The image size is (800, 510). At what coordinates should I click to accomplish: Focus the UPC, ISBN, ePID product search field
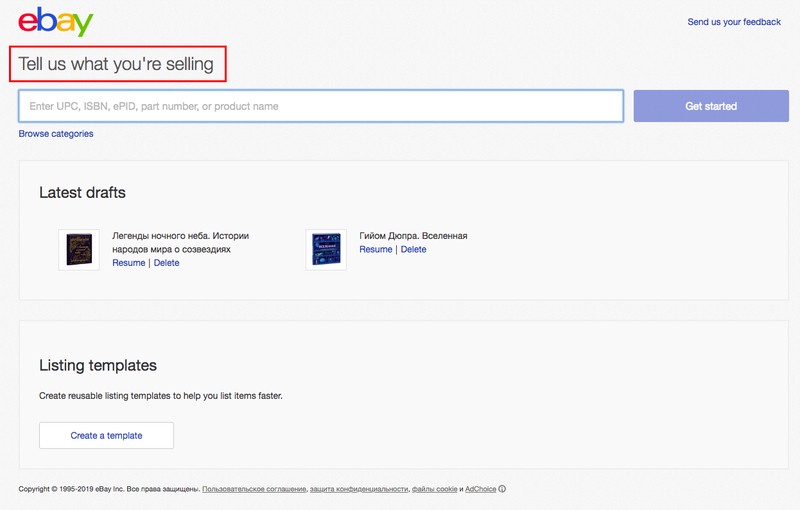[321, 106]
